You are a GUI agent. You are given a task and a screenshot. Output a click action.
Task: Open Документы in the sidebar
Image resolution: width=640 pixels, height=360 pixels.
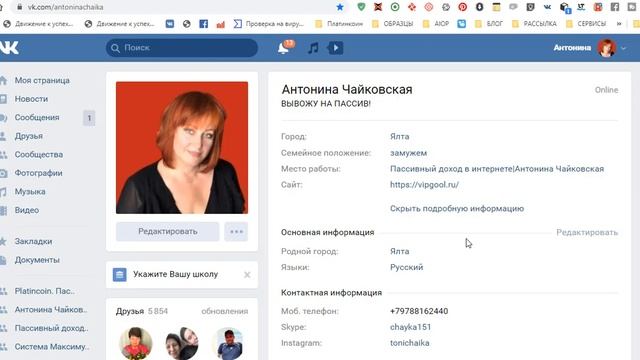coord(37,260)
